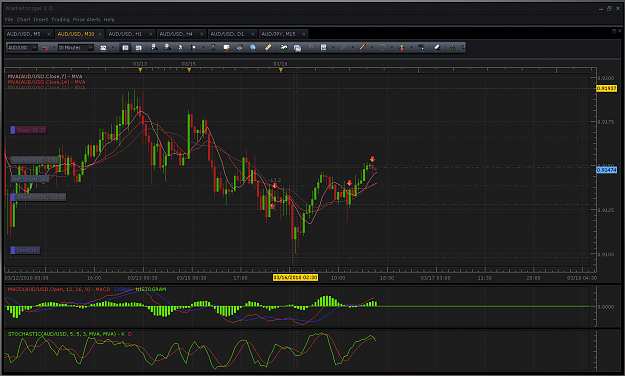Screen dimensions: 625x376
Task: Open the chart type dropdown arrow
Action: (113, 48)
